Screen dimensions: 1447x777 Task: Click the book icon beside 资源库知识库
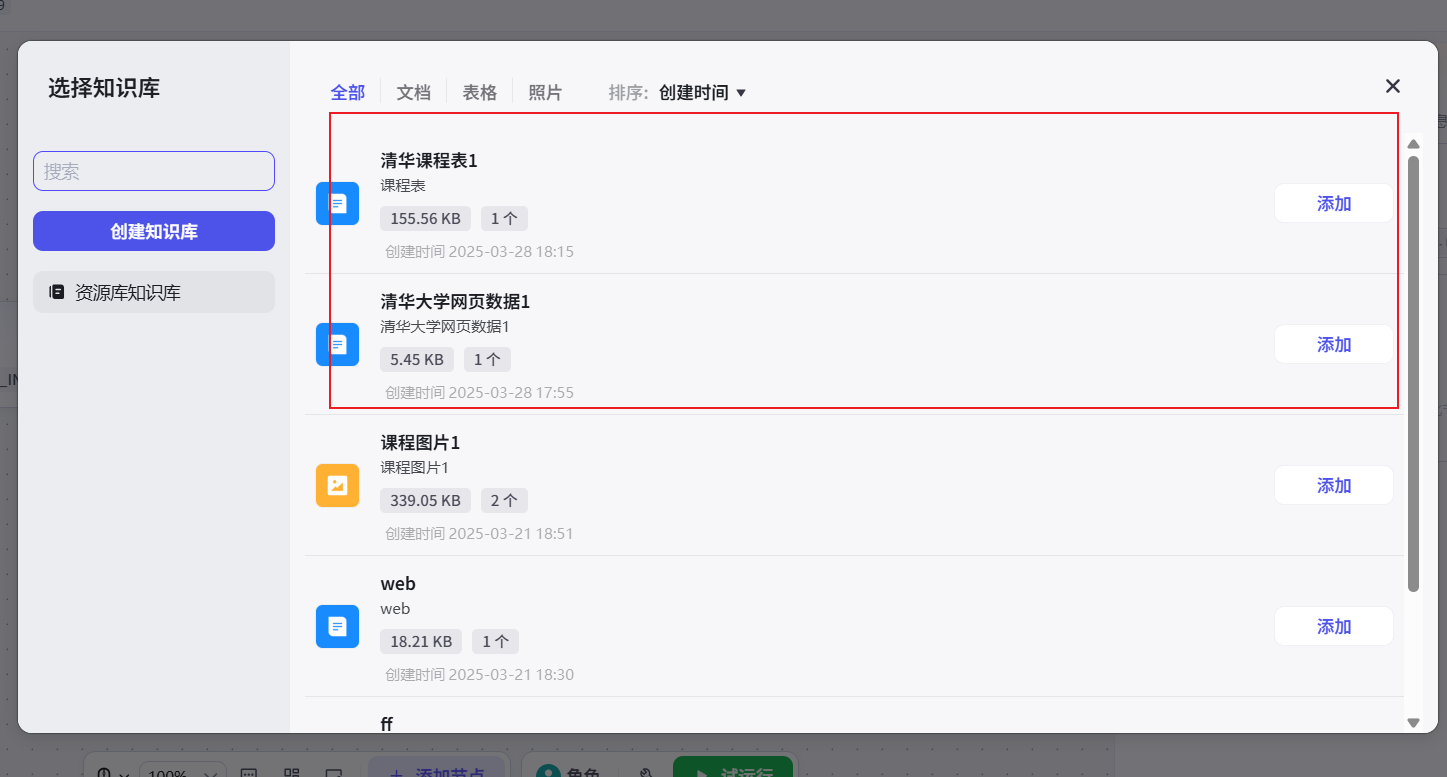[x=57, y=292]
